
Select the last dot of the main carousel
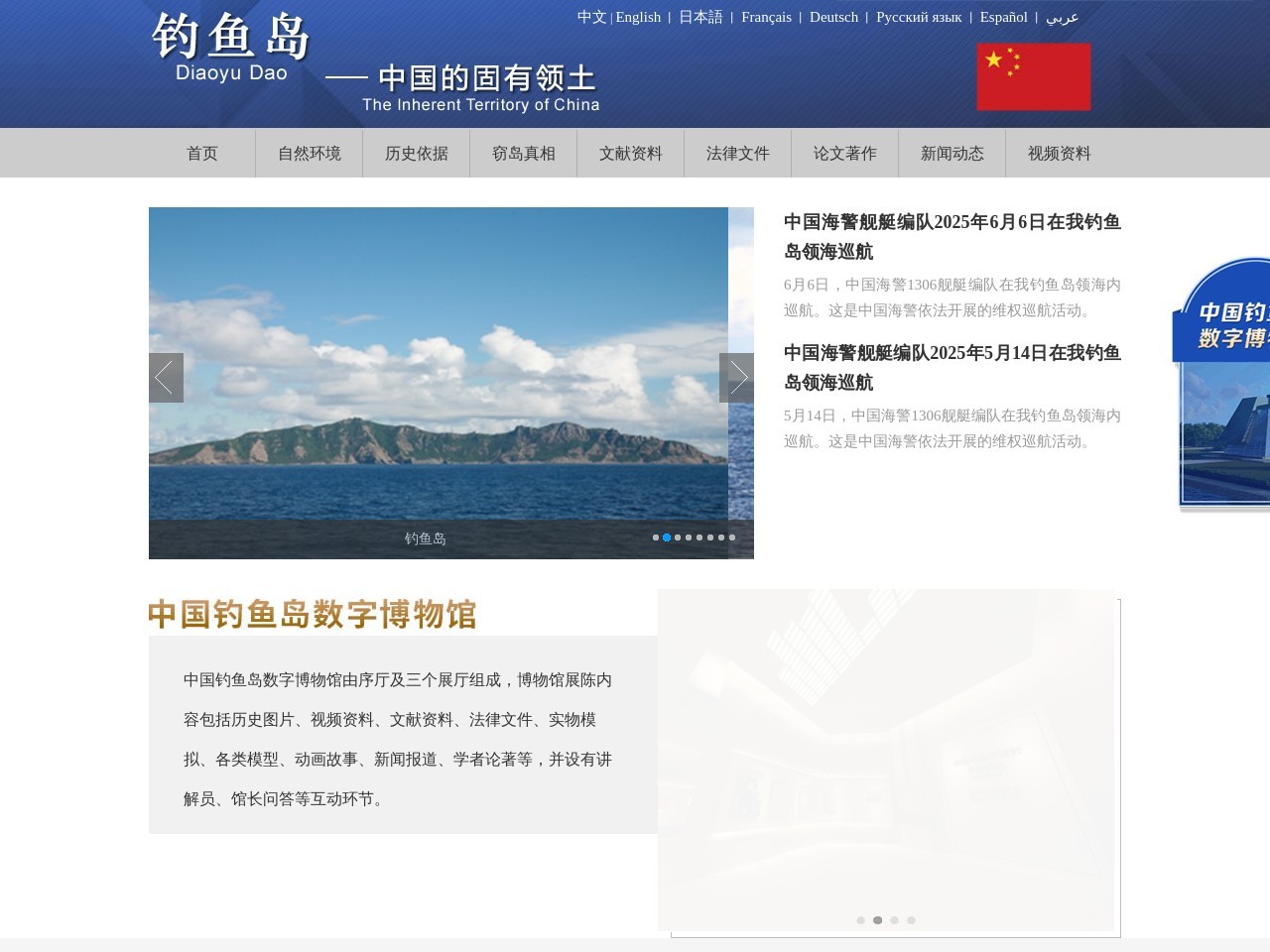coord(732,537)
